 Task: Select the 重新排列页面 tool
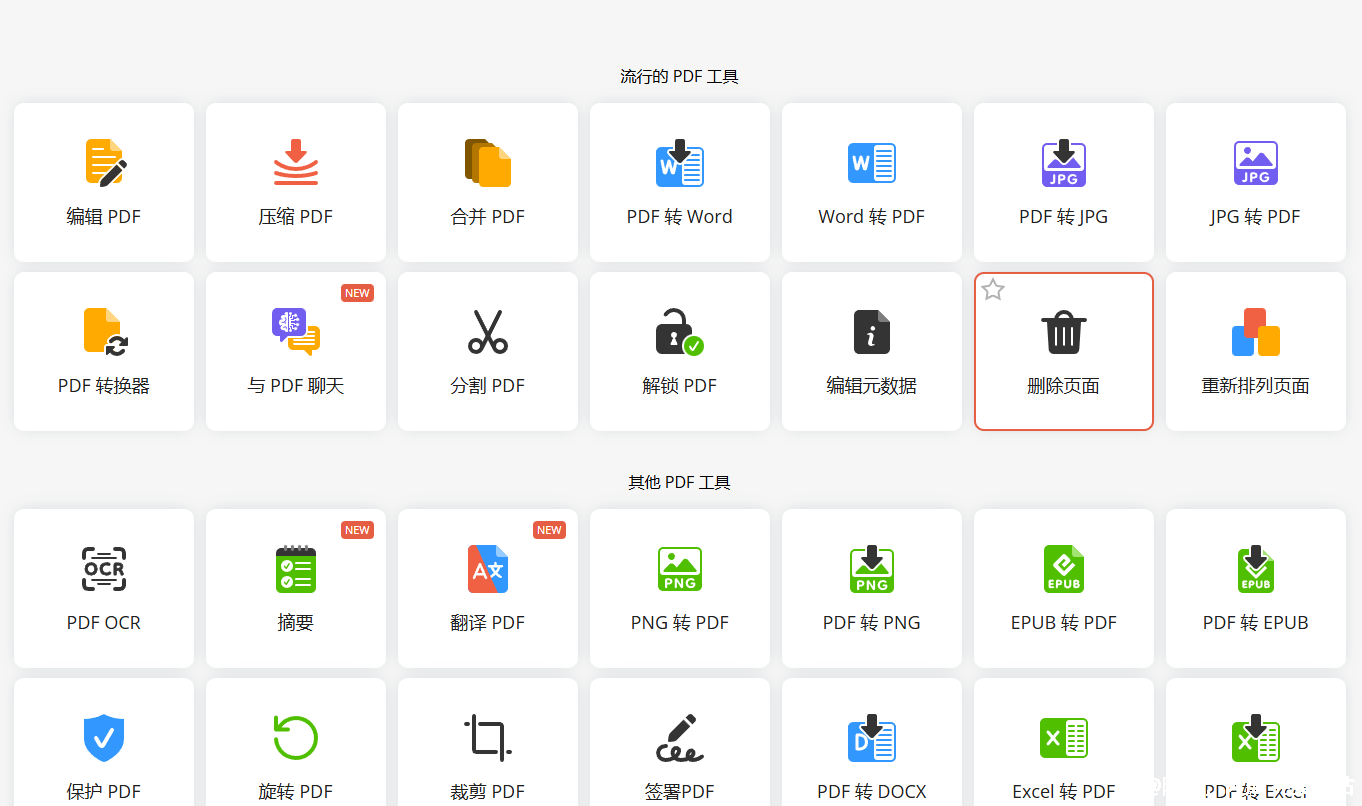(x=1255, y=351)
